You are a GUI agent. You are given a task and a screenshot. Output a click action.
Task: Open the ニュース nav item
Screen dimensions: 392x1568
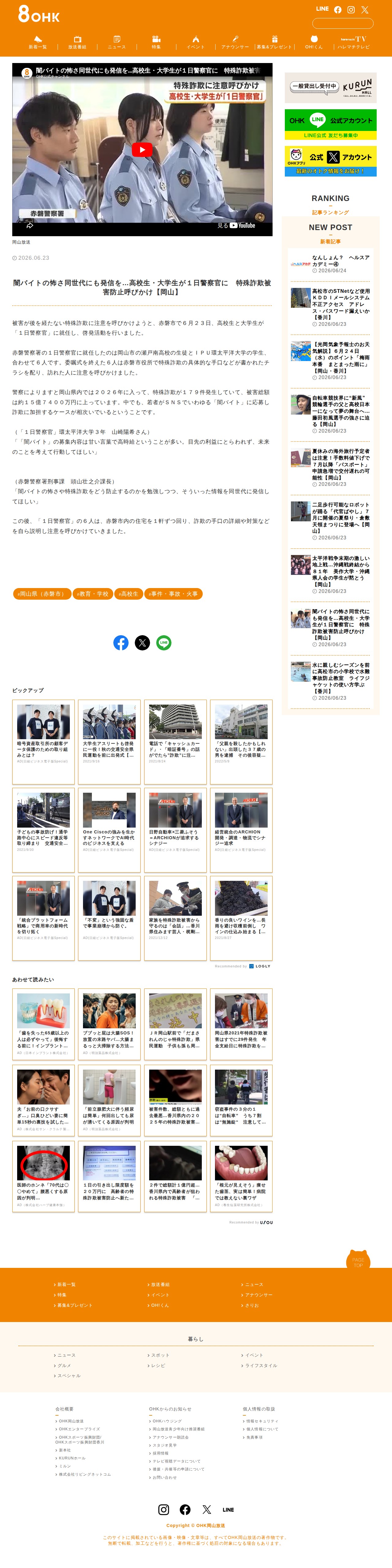click(116, 42)
